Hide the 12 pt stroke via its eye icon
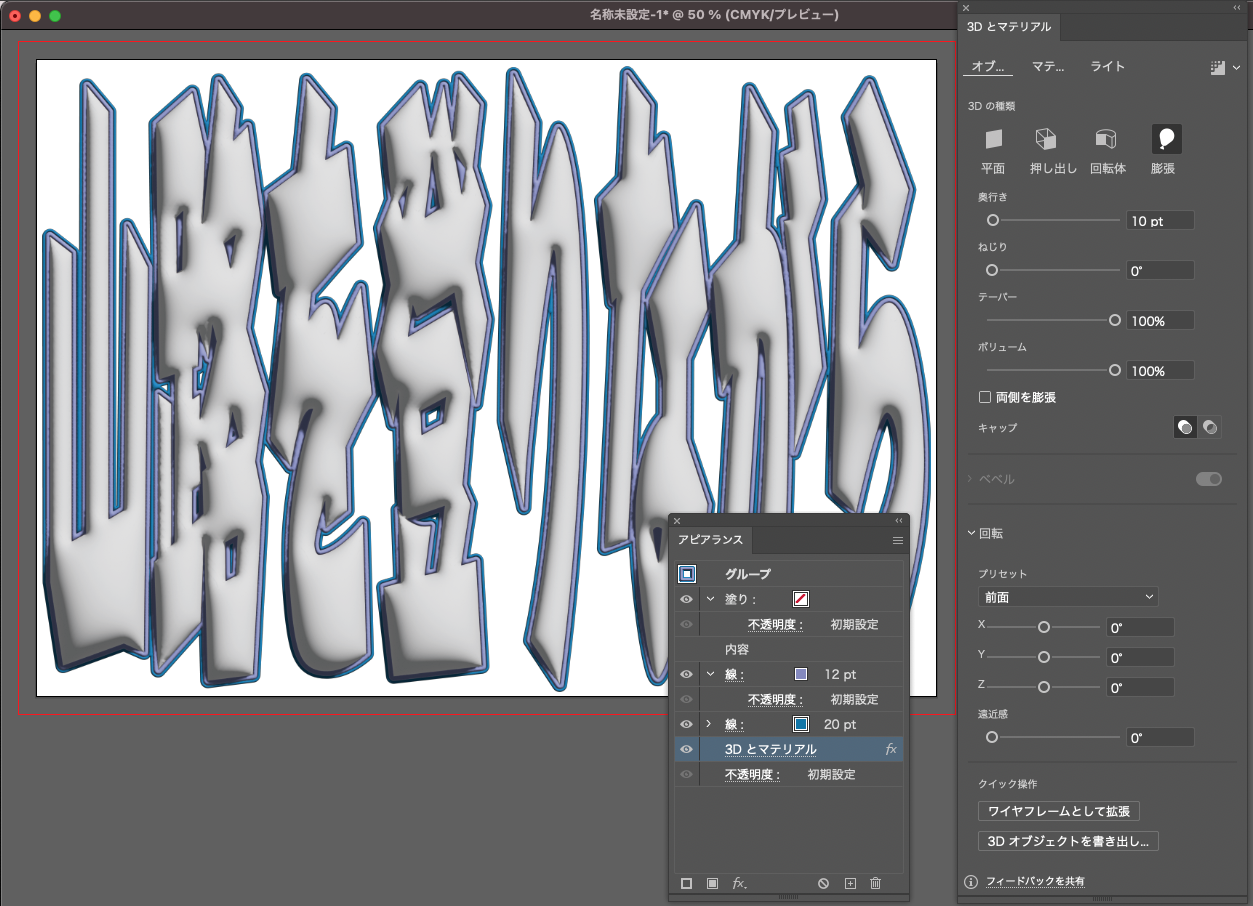 tap(685, 674)
